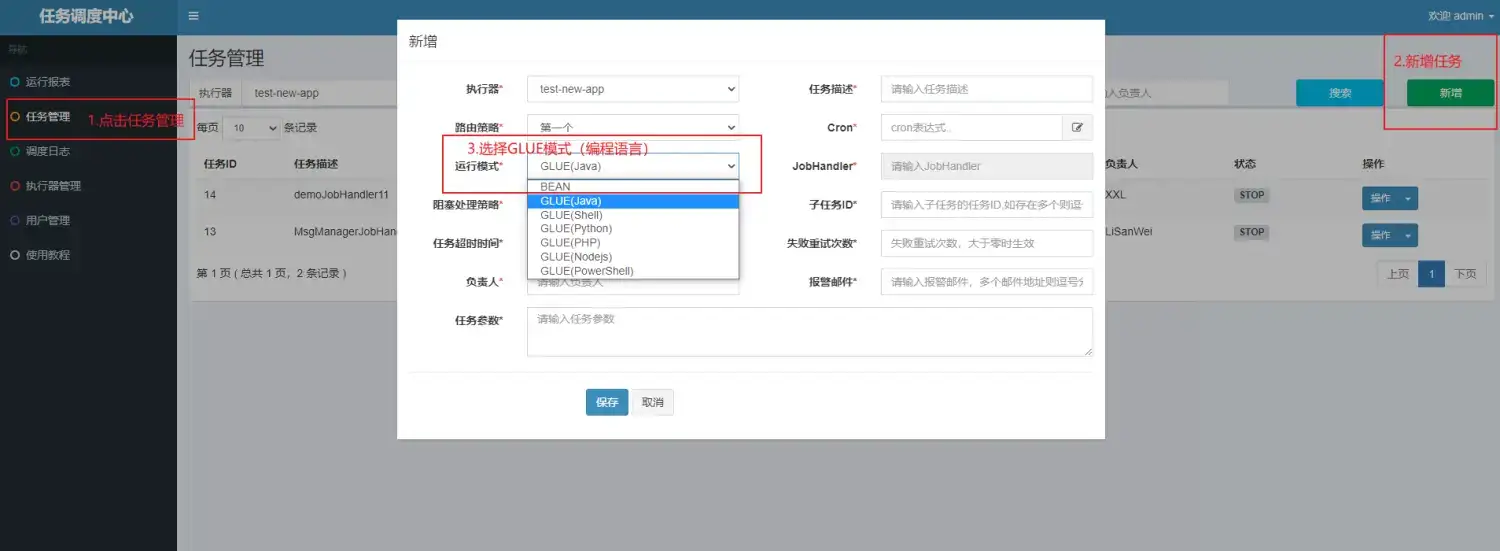Screen dimensions: 1500x551
Task: Choose GLUE(PHP) in the run mode list
Action: coord(633,243)
